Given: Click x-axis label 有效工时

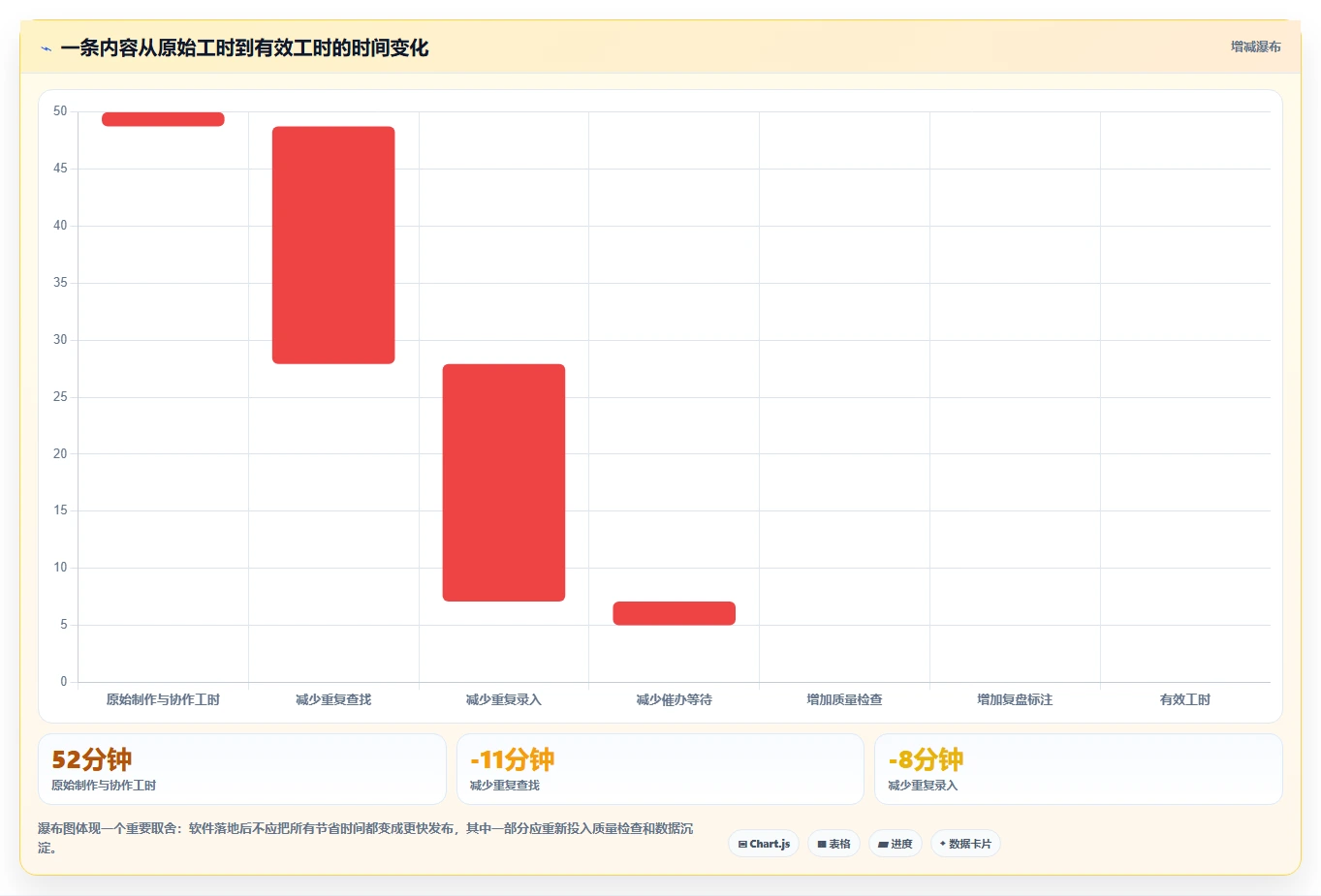Looking at the screenshot, I should pos(1185,699).
